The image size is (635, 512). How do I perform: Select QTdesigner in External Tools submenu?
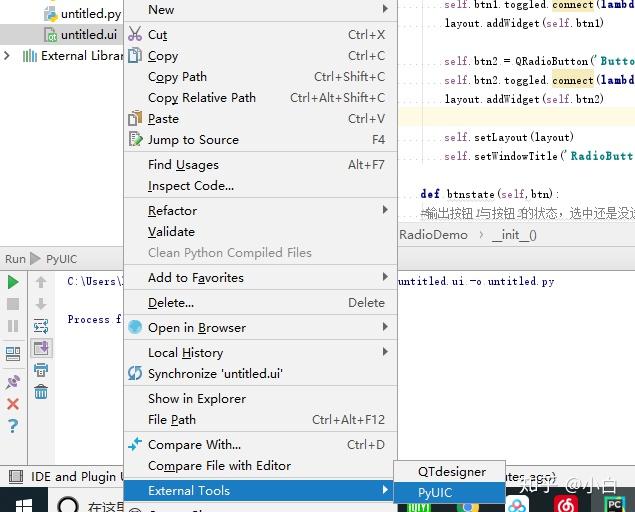[450, 471]
